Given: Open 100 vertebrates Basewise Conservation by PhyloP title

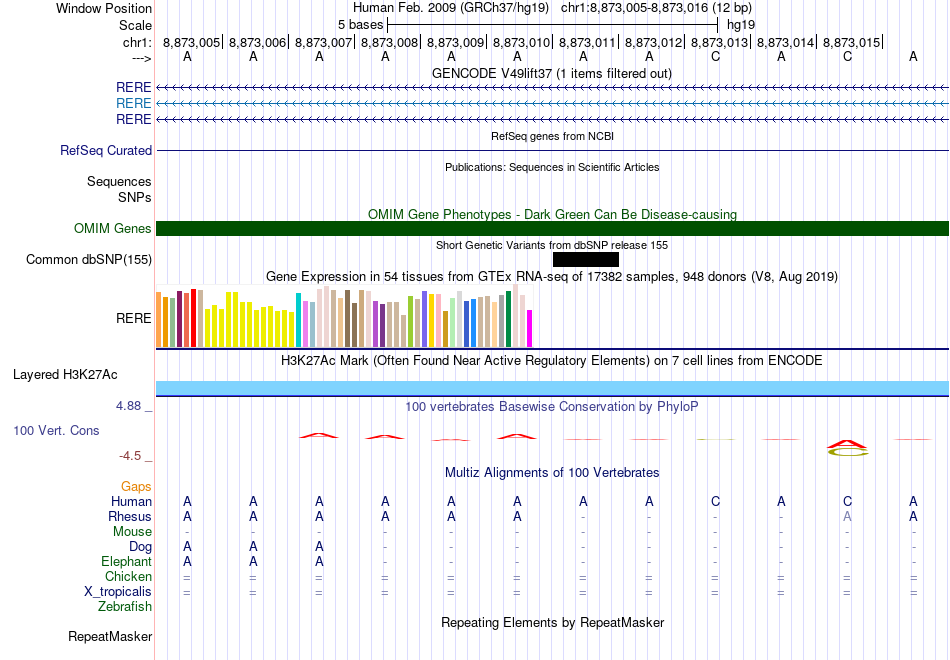Looking at the screenshot, I should 552,407.
